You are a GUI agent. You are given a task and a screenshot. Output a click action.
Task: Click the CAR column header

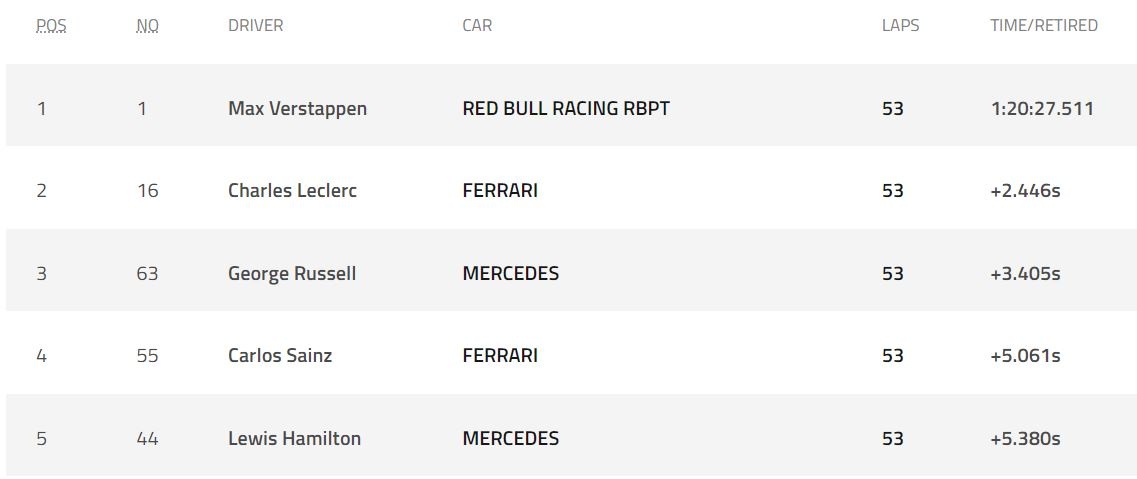coord(477,26)
